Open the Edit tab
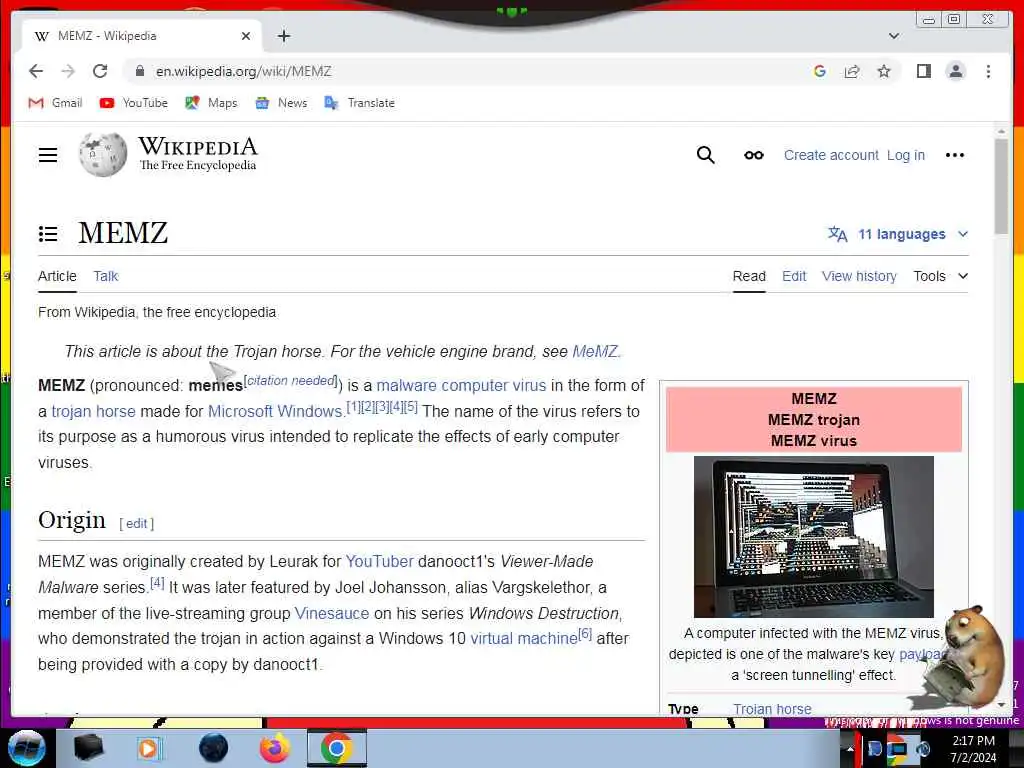The width and height of the screenshot is (1024, 768). click(x=794, y=276)
